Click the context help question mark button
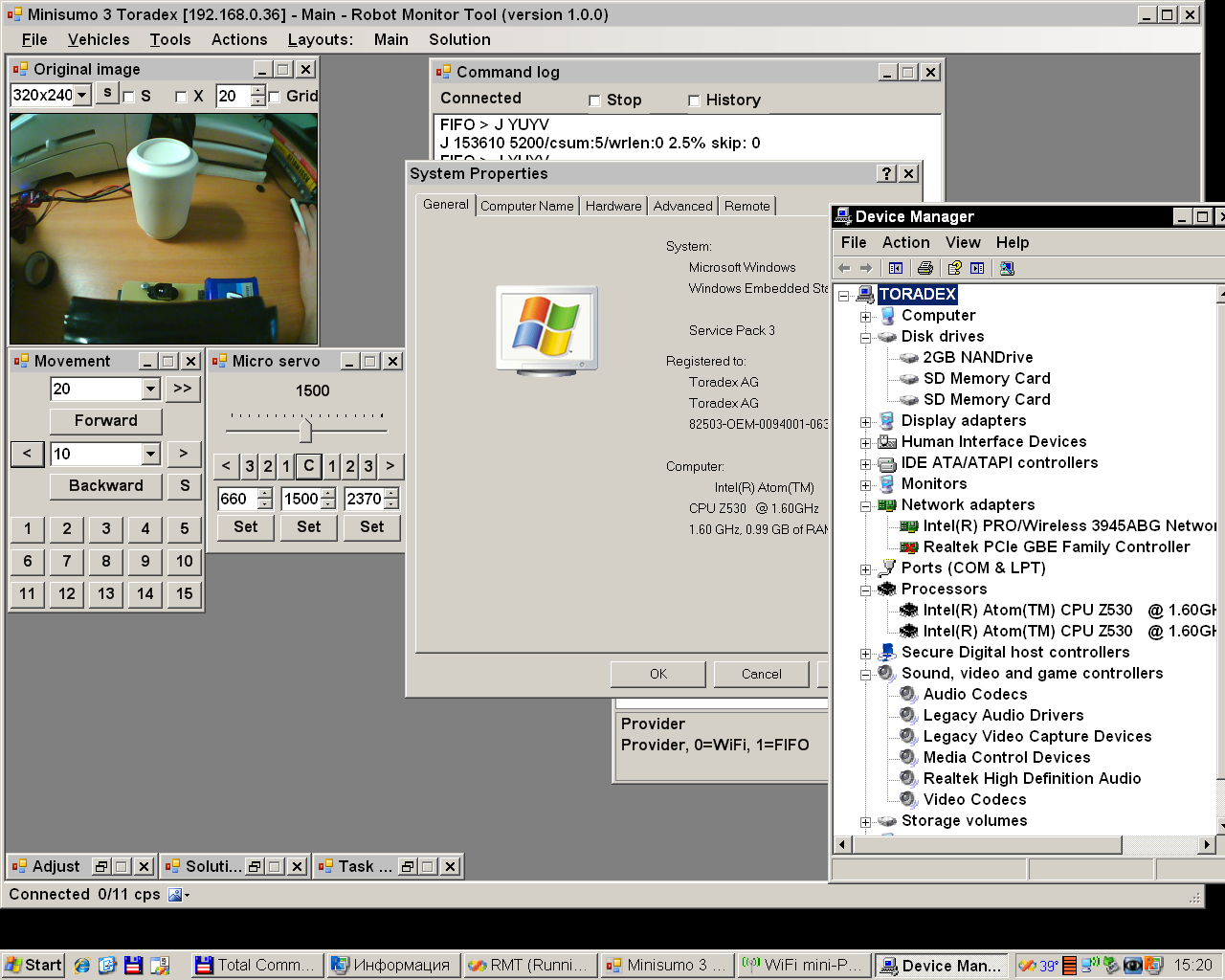This screenshot has width=1225, height=980. click(x=887, y=173)
